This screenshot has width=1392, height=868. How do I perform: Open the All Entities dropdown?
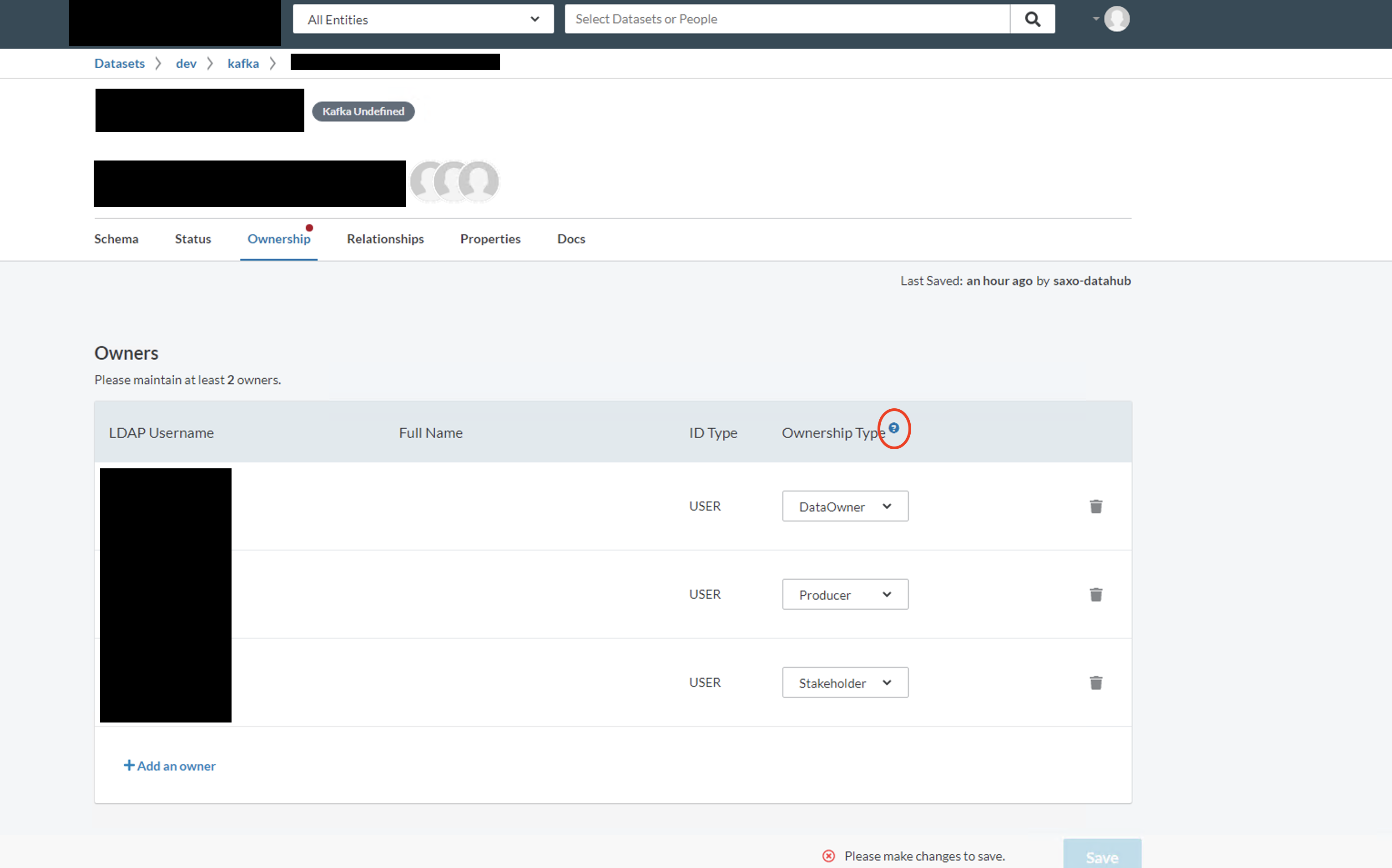423,19
